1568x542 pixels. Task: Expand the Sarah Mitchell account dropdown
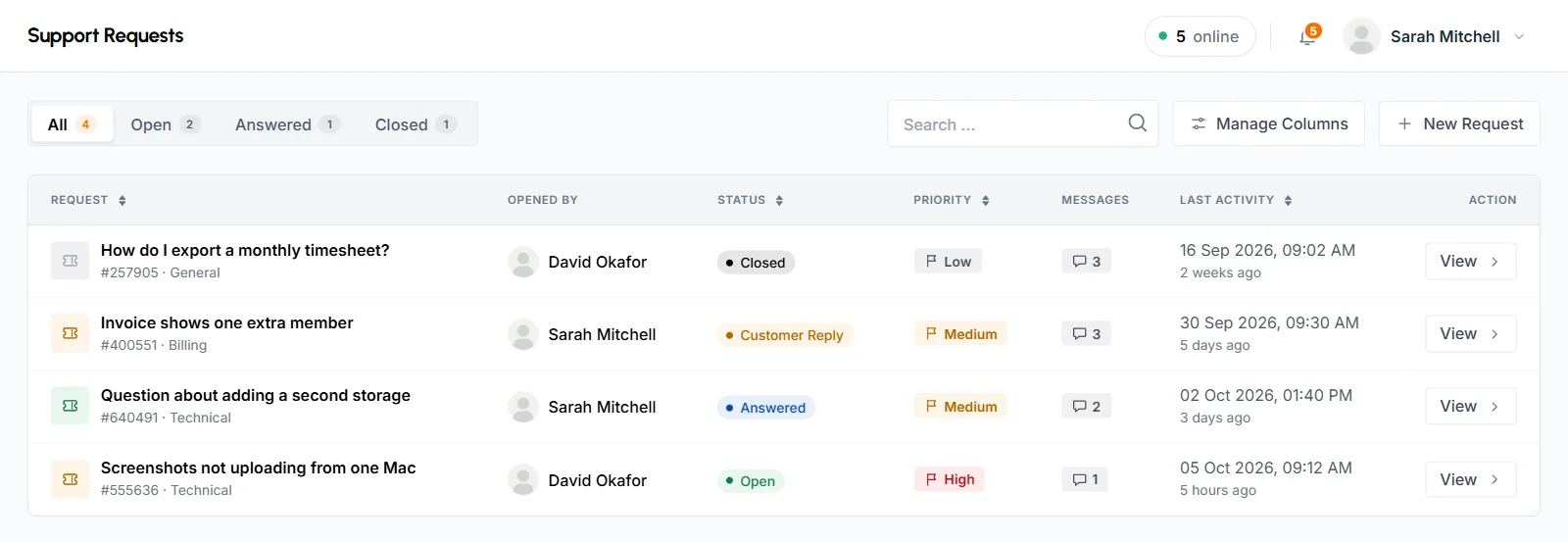[x=1520, y=36]
